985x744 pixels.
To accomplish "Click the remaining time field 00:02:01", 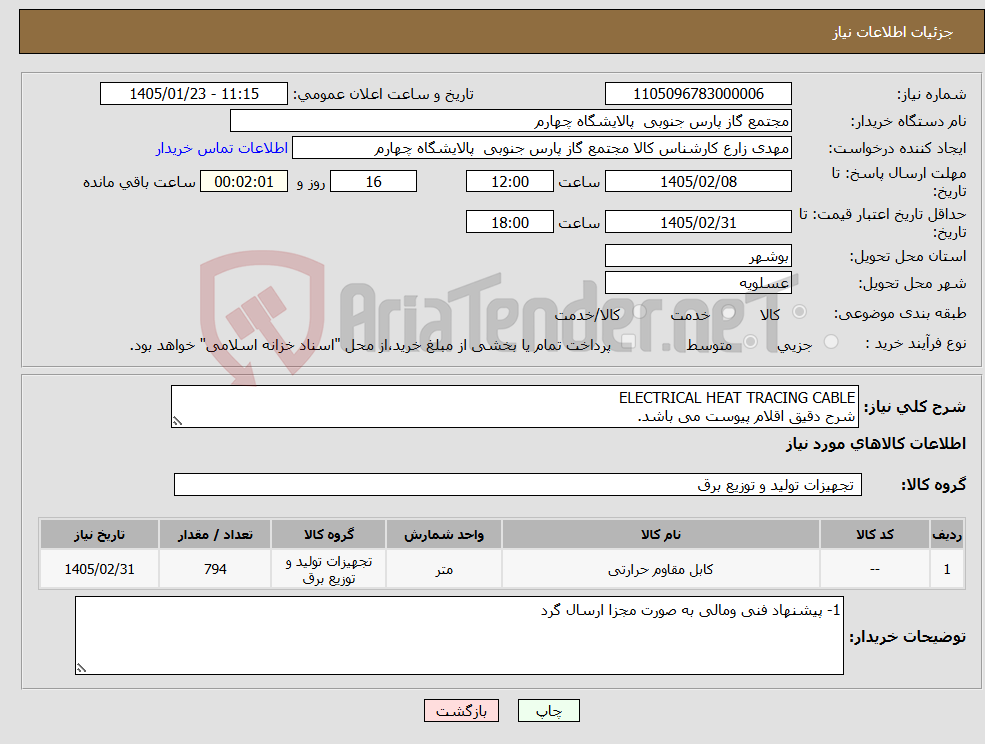I will point(244,182).
